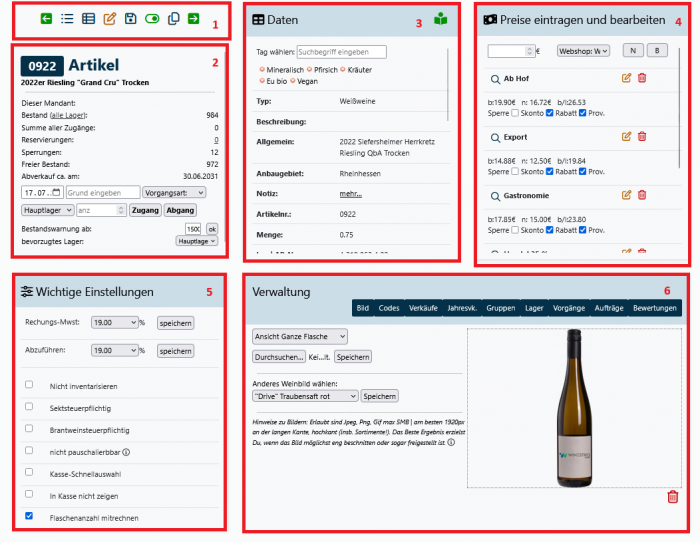Screen dimensions: 700x542
Task: Click the 'Tag wählen' search input field
Action: coord(341,52)
